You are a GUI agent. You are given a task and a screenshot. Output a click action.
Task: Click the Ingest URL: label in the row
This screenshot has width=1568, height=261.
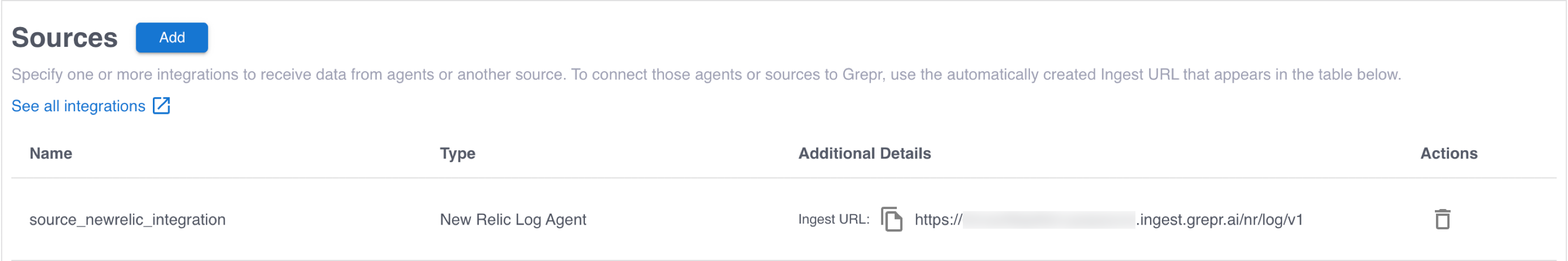coord(833,219)
